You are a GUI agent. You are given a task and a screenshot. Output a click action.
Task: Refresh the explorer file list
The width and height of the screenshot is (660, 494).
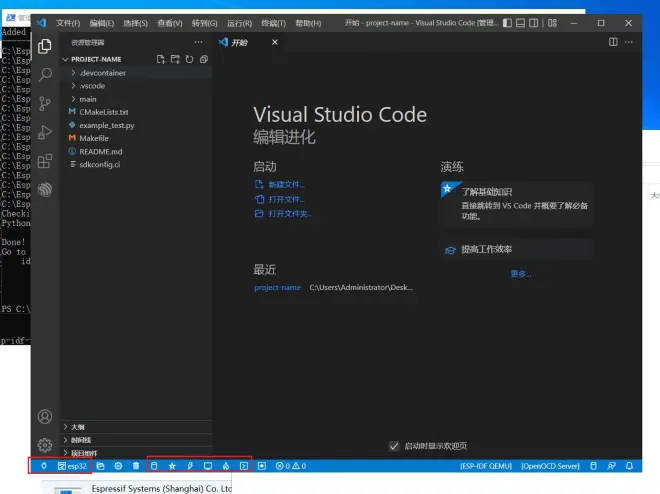pyautogui.click(x=189, y=59)
